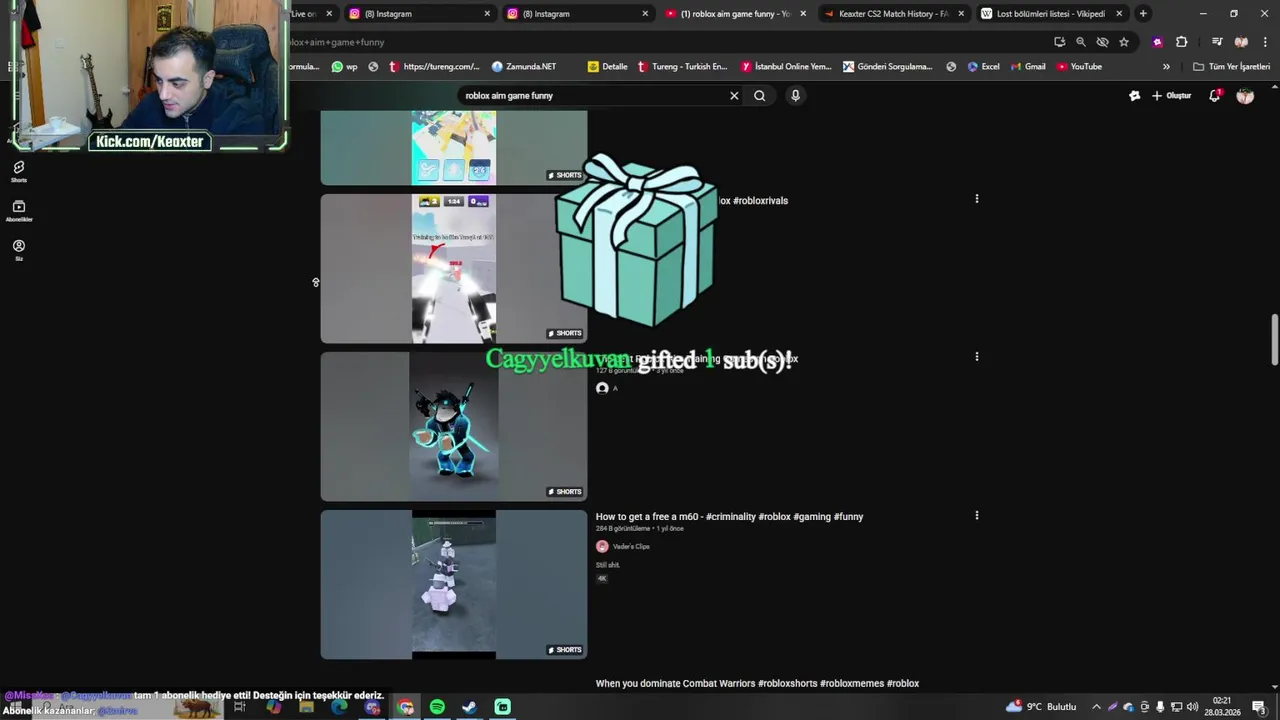Open options menu for the Cagyyelkuvan-covered video
Viewport: 1280px width, 720px height.
977,357
